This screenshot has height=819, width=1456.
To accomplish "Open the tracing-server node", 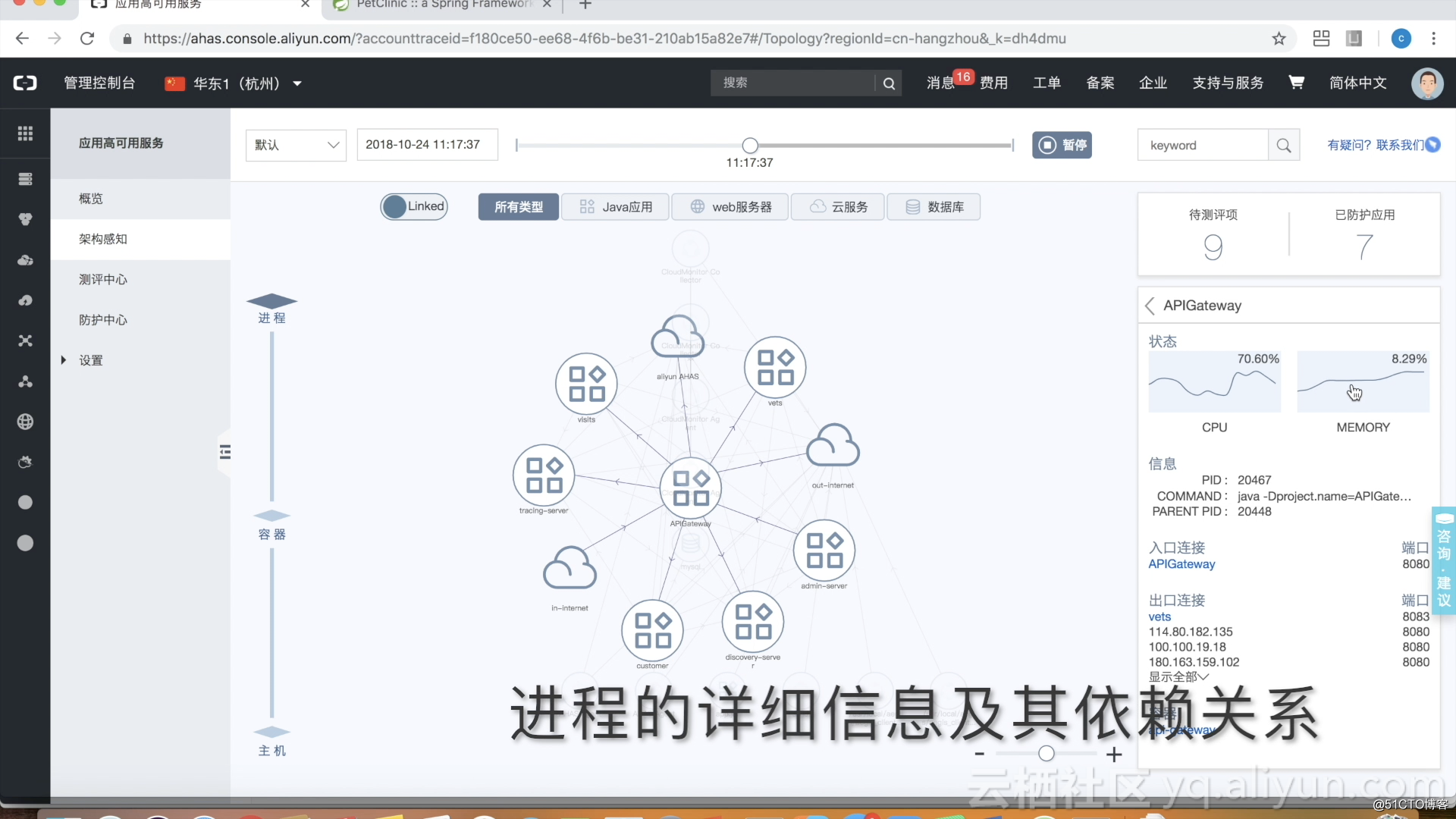I will (544, 475).
